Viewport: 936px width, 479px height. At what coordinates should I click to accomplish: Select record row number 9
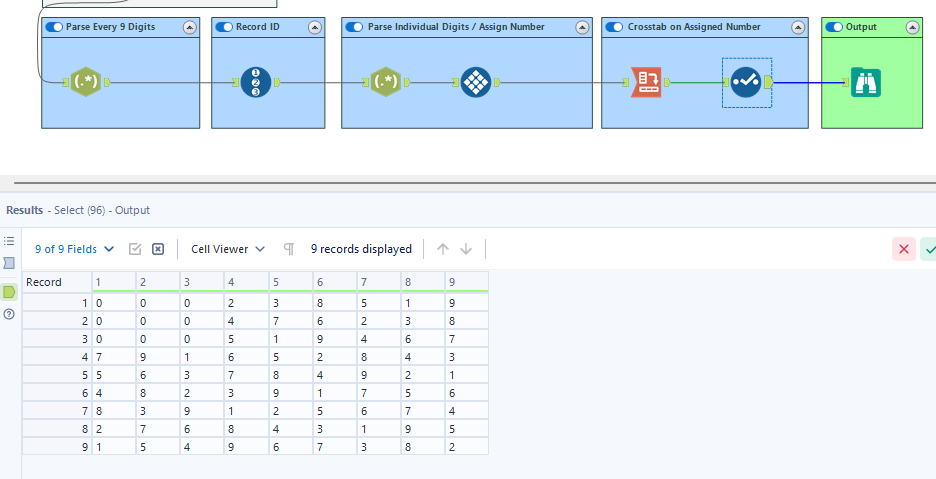tap(57, 446)
